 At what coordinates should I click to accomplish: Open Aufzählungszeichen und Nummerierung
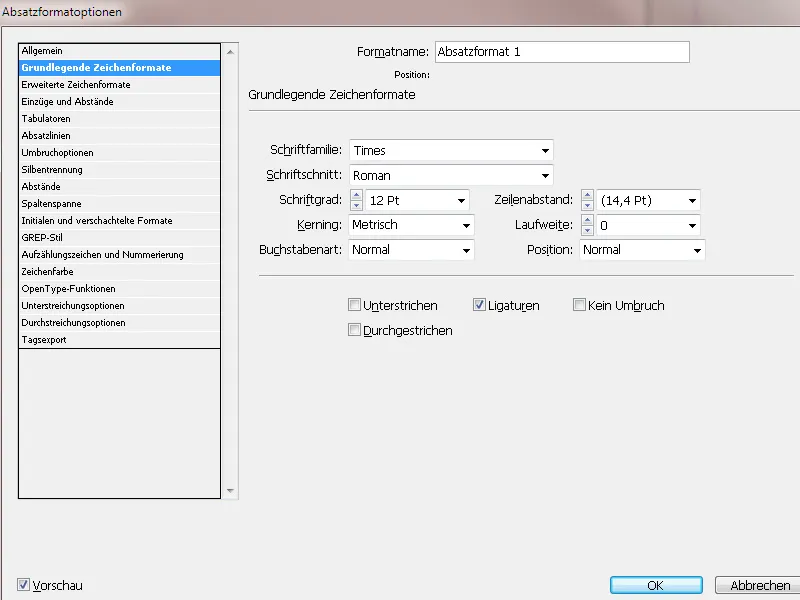pos(119,255)
